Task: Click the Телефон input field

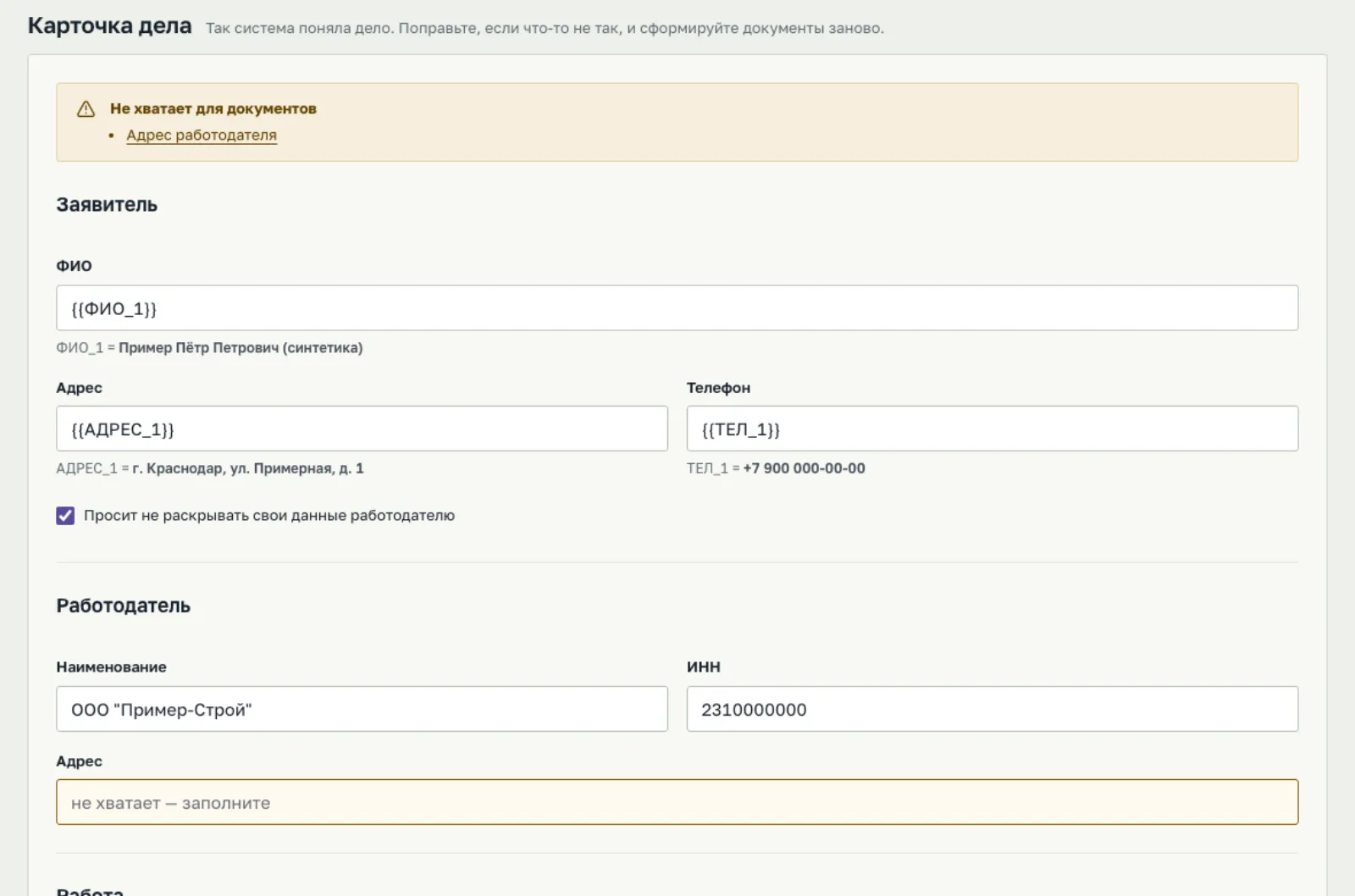Action: coord(992,429)
